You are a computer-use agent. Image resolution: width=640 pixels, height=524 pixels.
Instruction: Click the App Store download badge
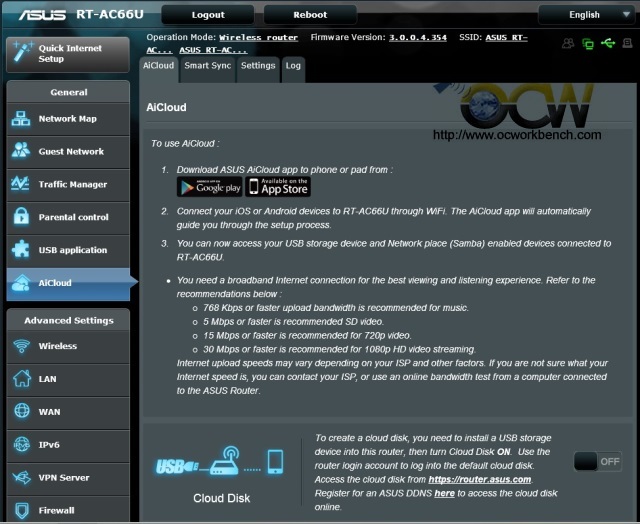278,187
